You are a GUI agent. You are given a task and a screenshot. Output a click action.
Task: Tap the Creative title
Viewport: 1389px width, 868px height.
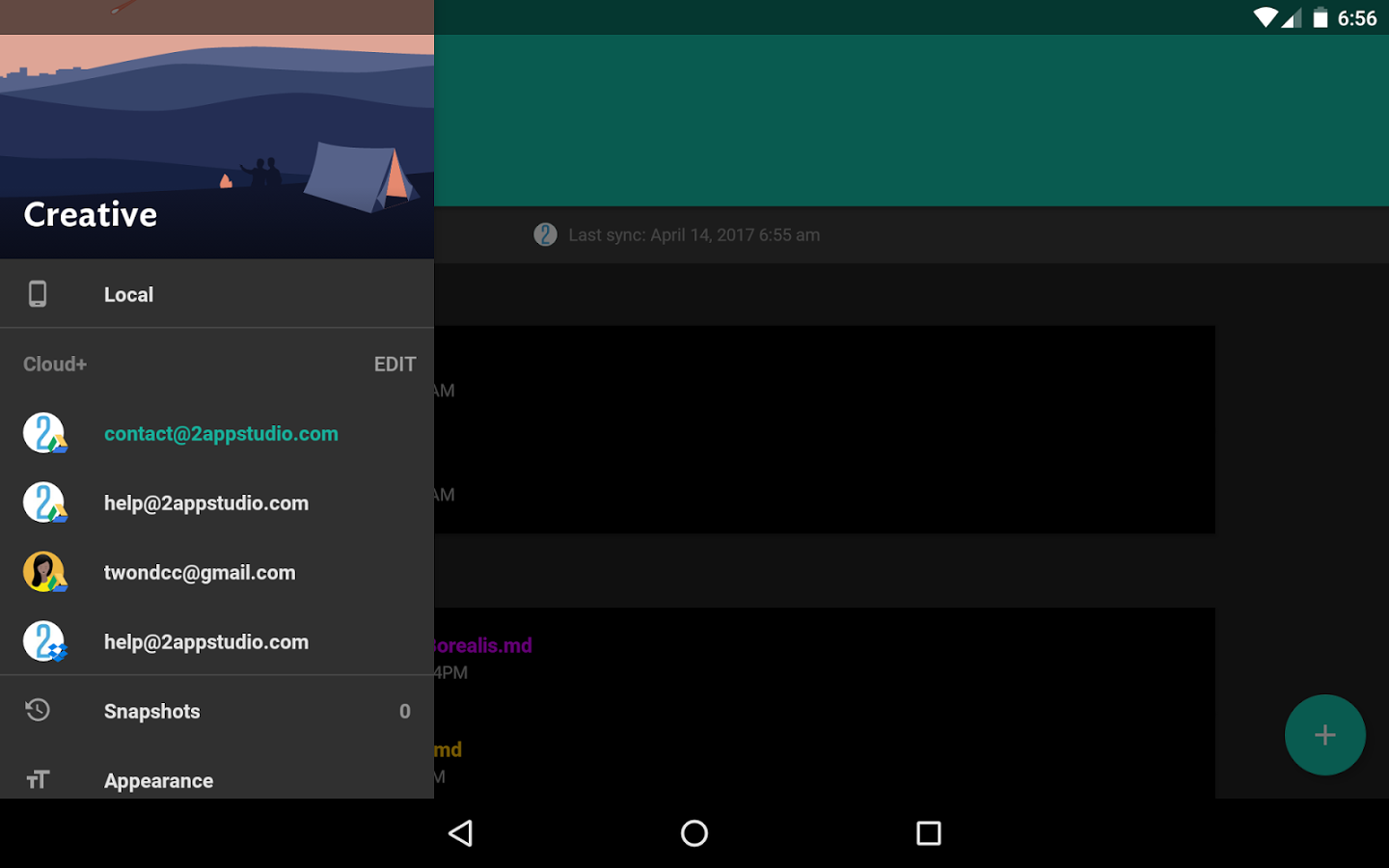(91, 214)
